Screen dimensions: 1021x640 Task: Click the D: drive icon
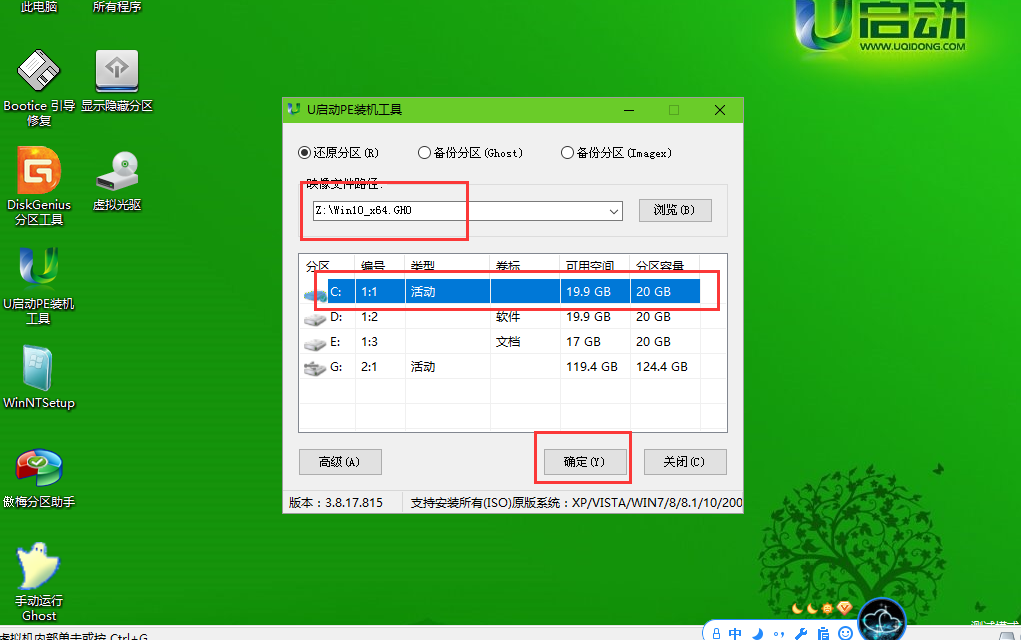click(x=315, y=319)
